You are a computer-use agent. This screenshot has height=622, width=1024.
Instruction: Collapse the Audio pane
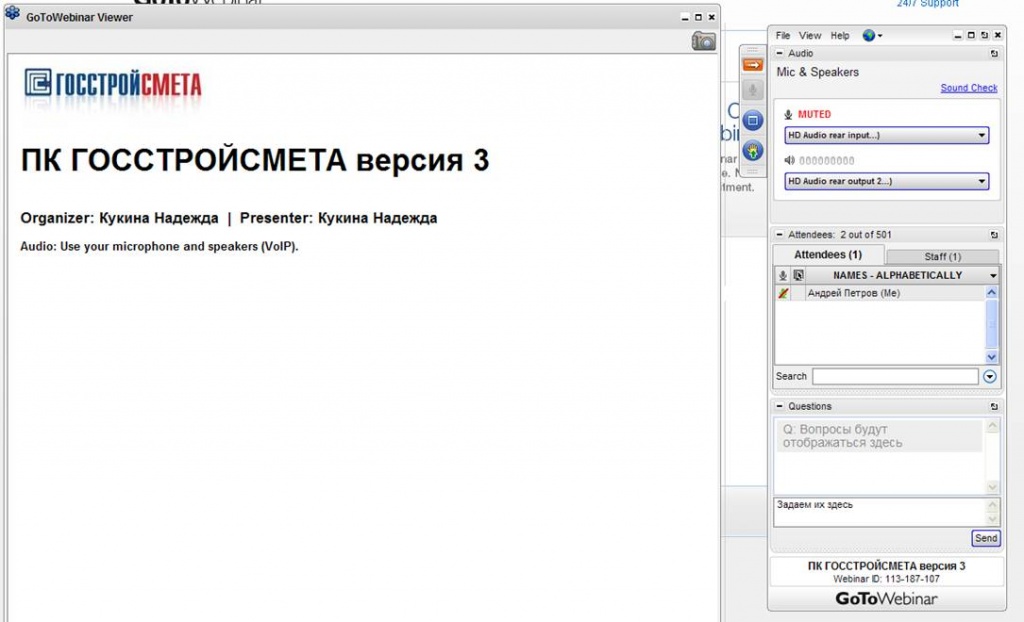[779, 54]
